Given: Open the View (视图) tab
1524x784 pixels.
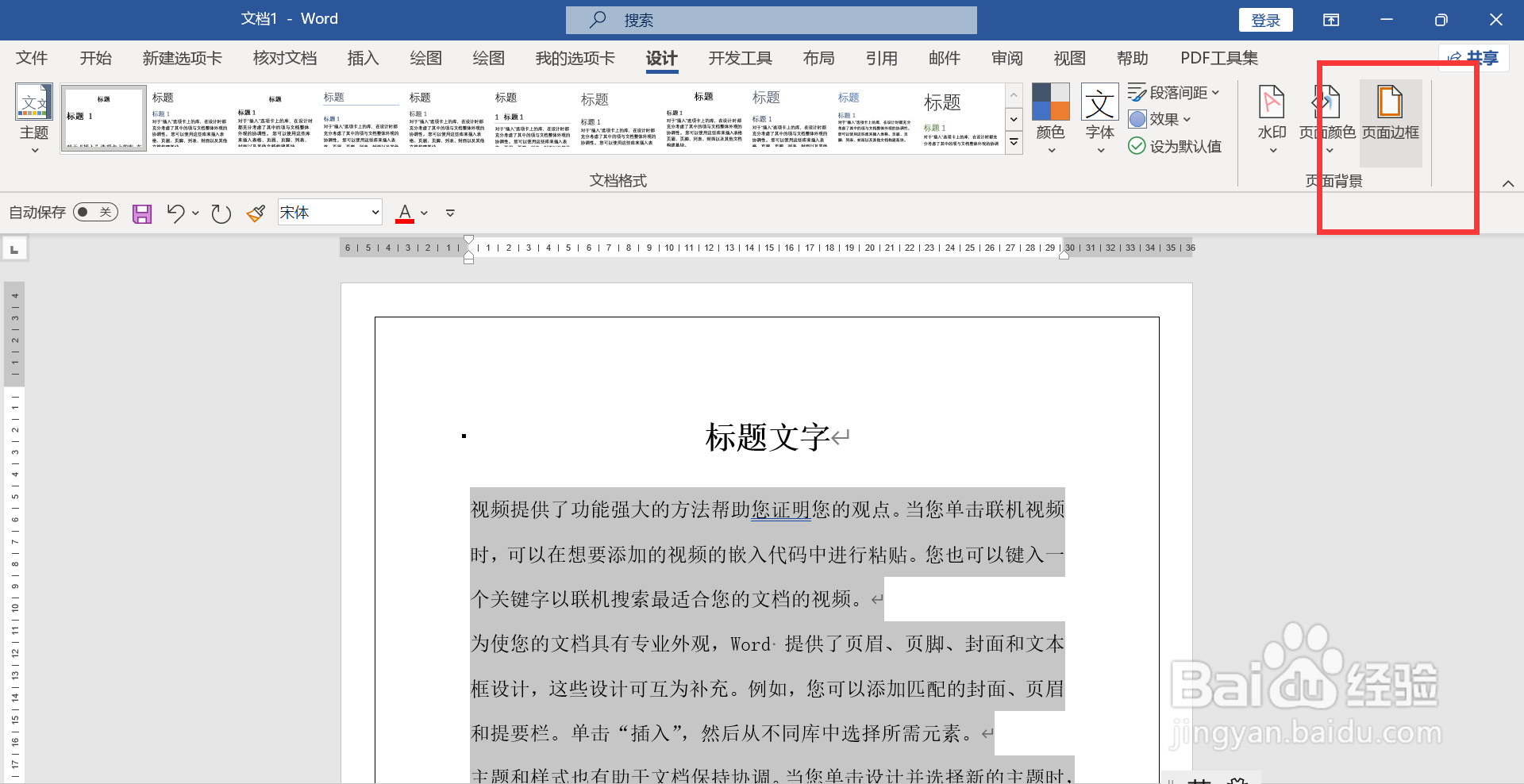Looking at the screenshot, I should tap(1070, 58).
